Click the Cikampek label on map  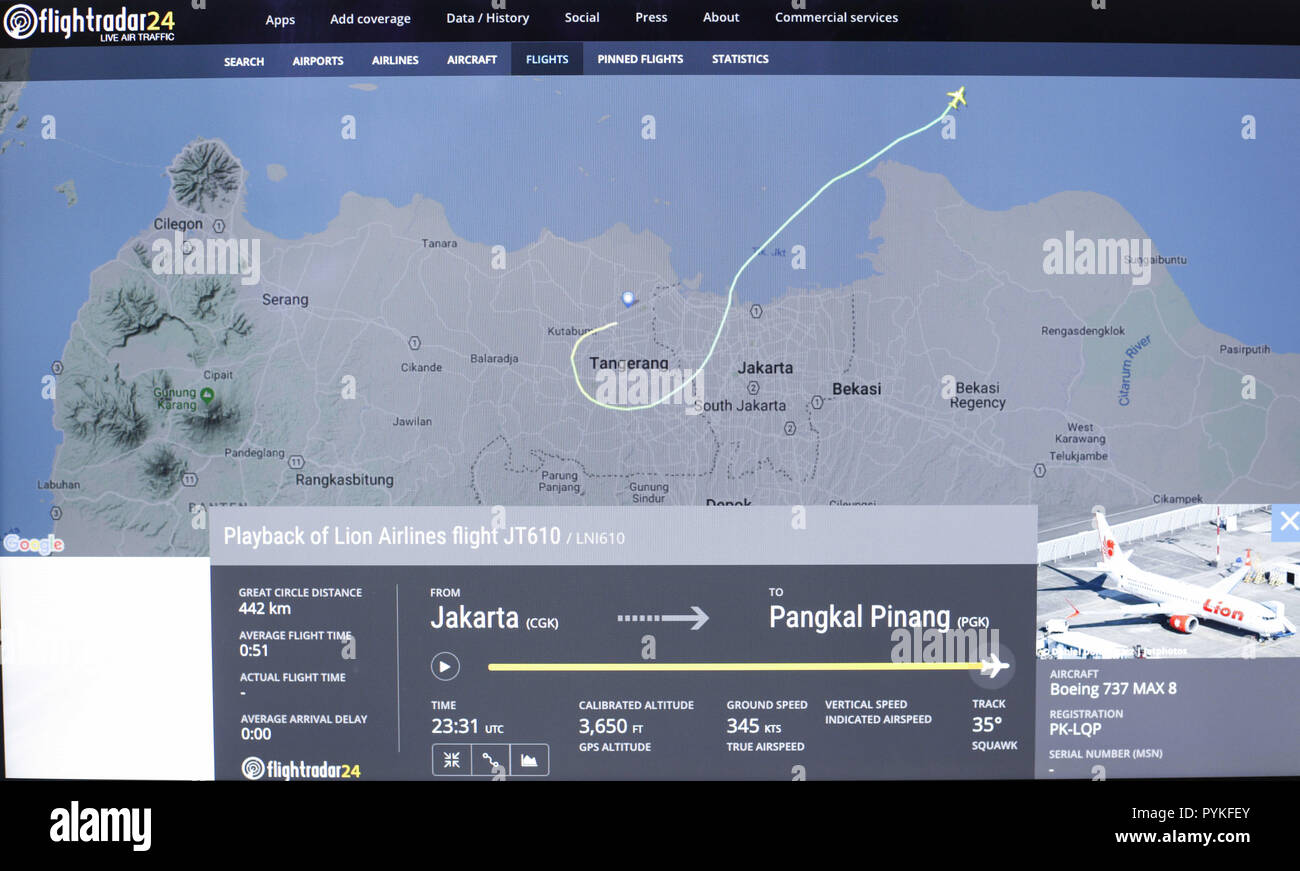click(x=1177, y=498)
